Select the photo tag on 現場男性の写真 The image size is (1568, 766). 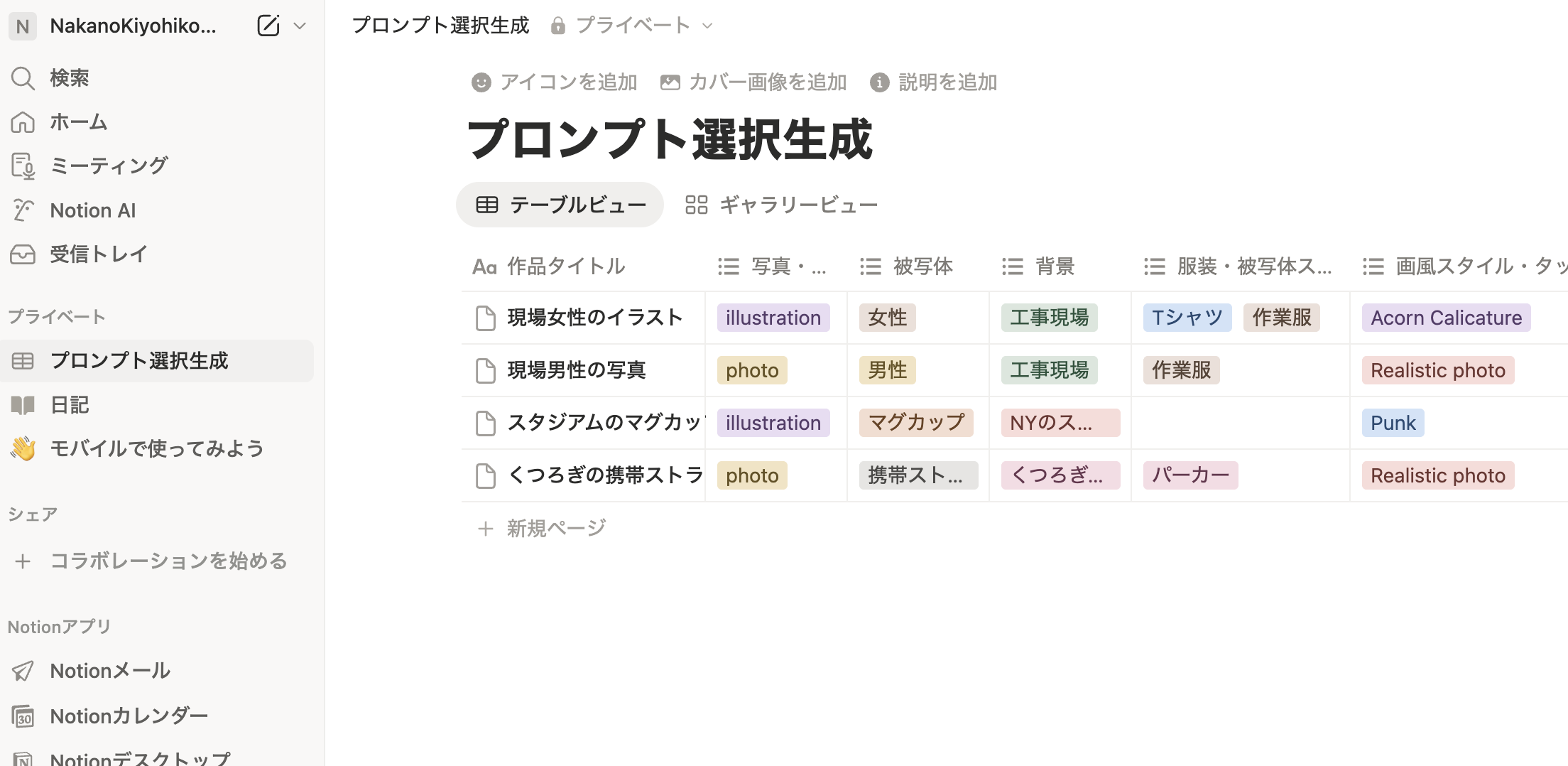(x=752, y=369)
